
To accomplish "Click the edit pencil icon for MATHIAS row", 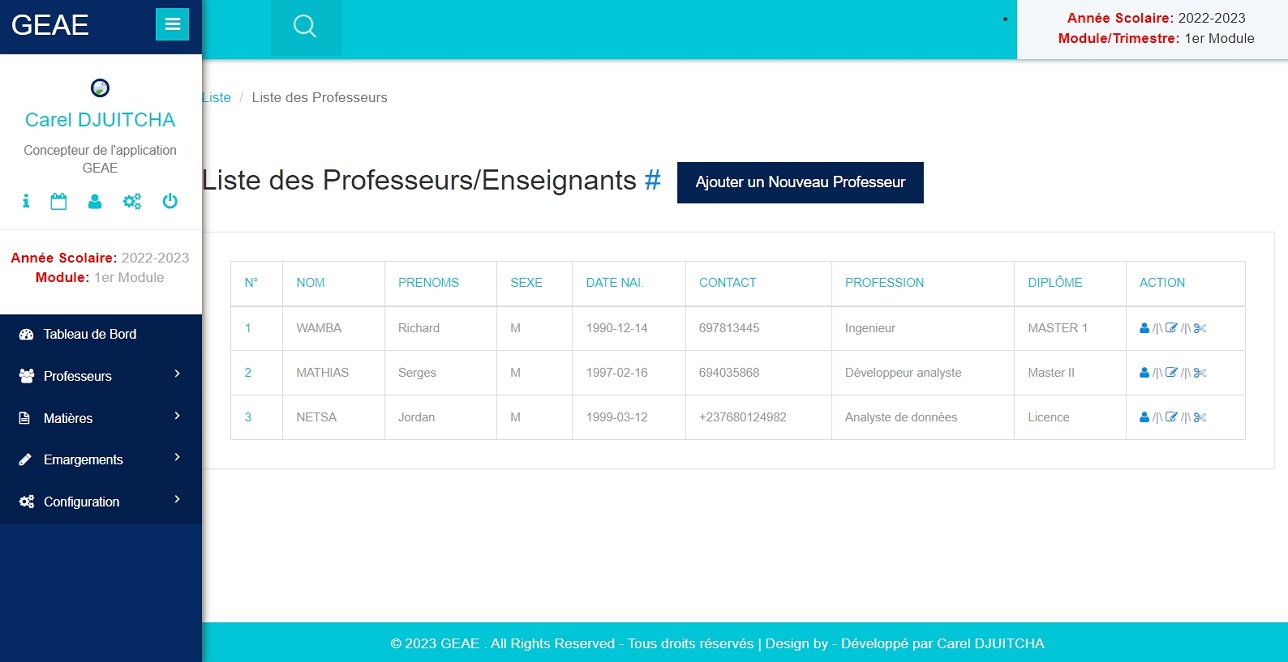I will tap(1172, 373).
